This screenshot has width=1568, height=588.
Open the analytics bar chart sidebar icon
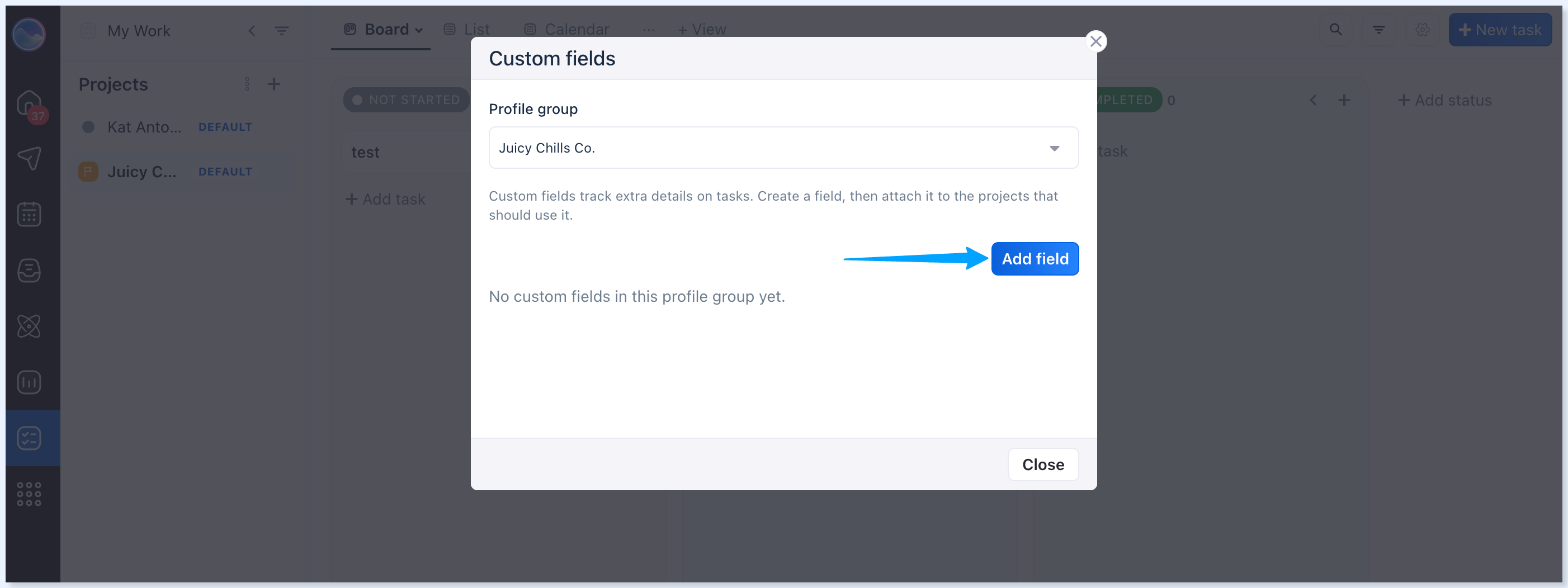coord(29,382)
